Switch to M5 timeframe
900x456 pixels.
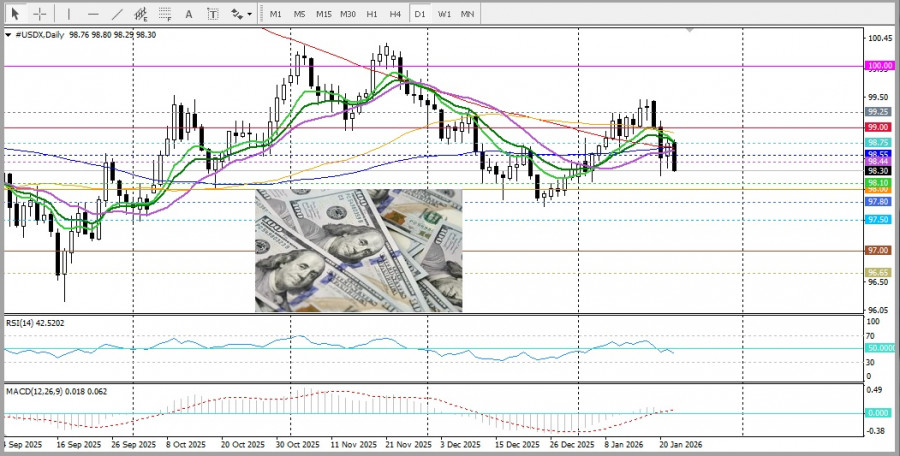click(x=299, y=14)
